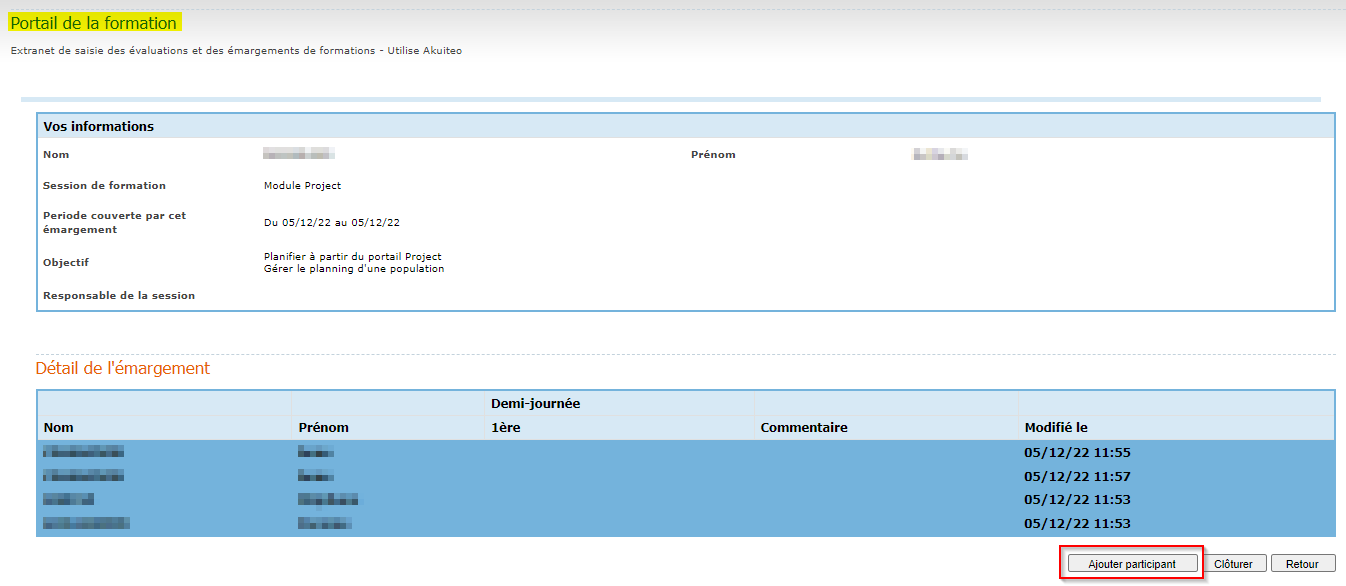Click the Commentaire column header
Screen dimensions: 1346x586
(804, 428)
